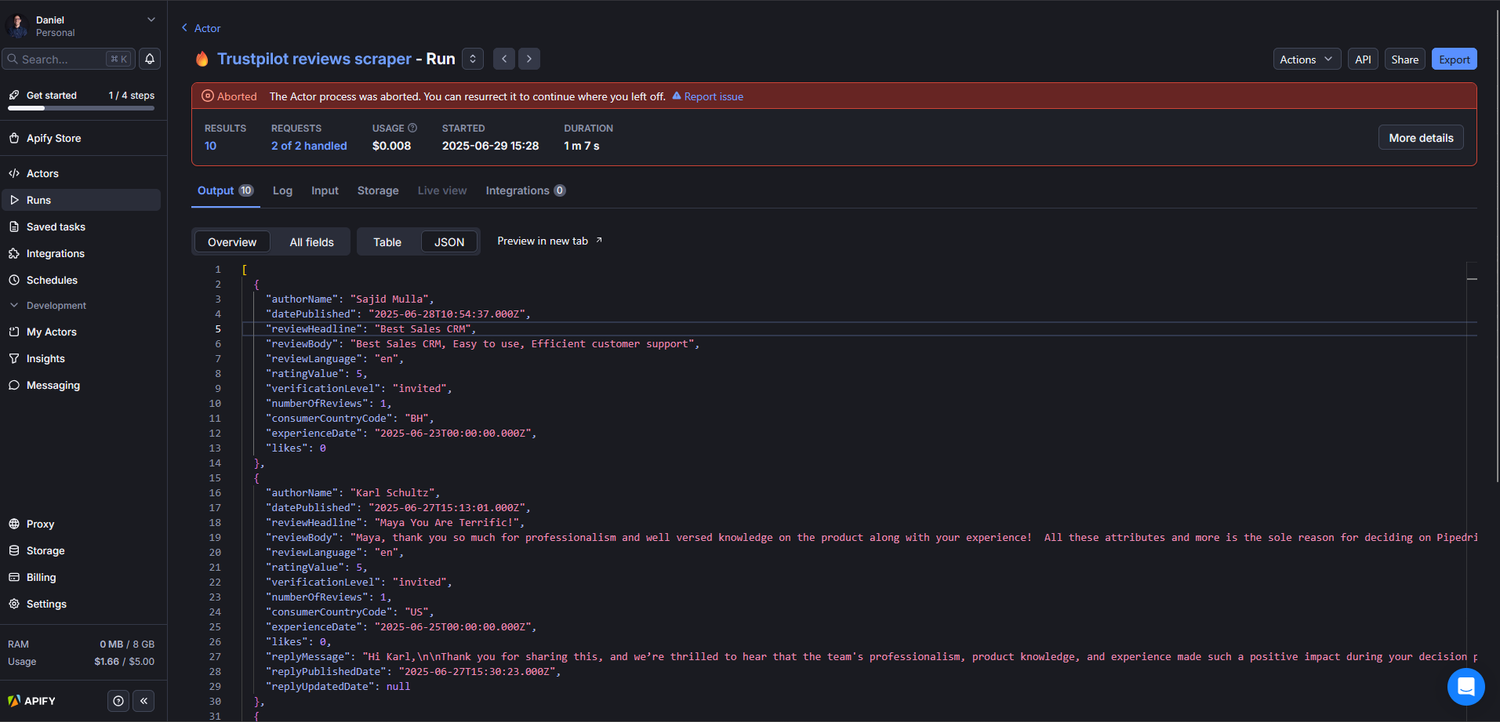The width and height of the screenshot is (1500, 722).
Task: Select the JSON view toggle
Action: click(x=449, y=242)
